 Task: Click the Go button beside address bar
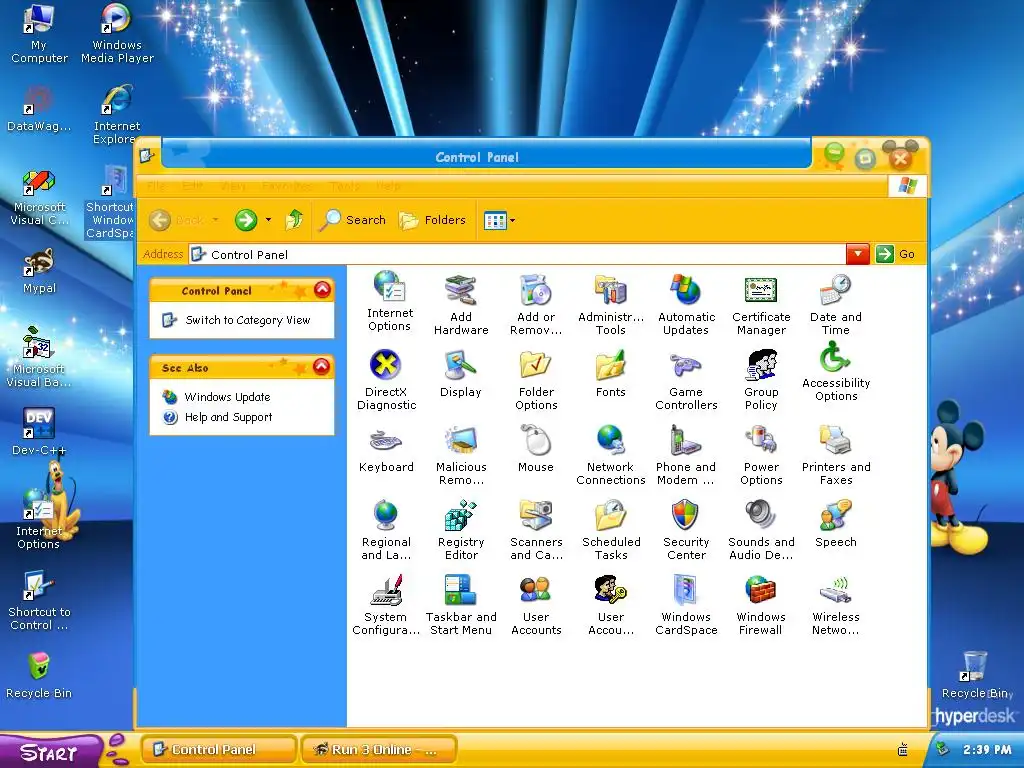point(895,254)
